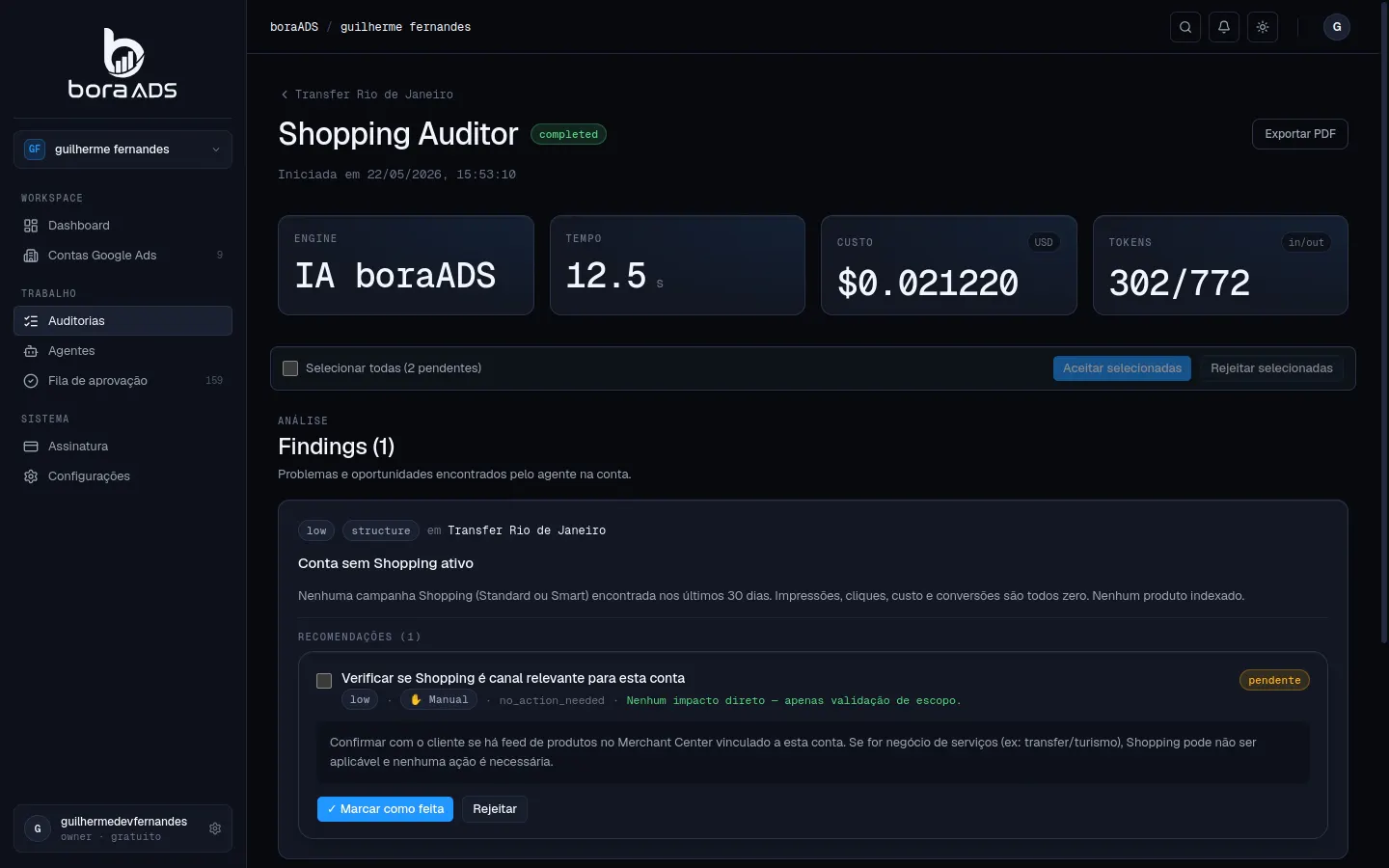Click the Dashboard grid icon
The image size is (1389, 868).
(31, 226)
